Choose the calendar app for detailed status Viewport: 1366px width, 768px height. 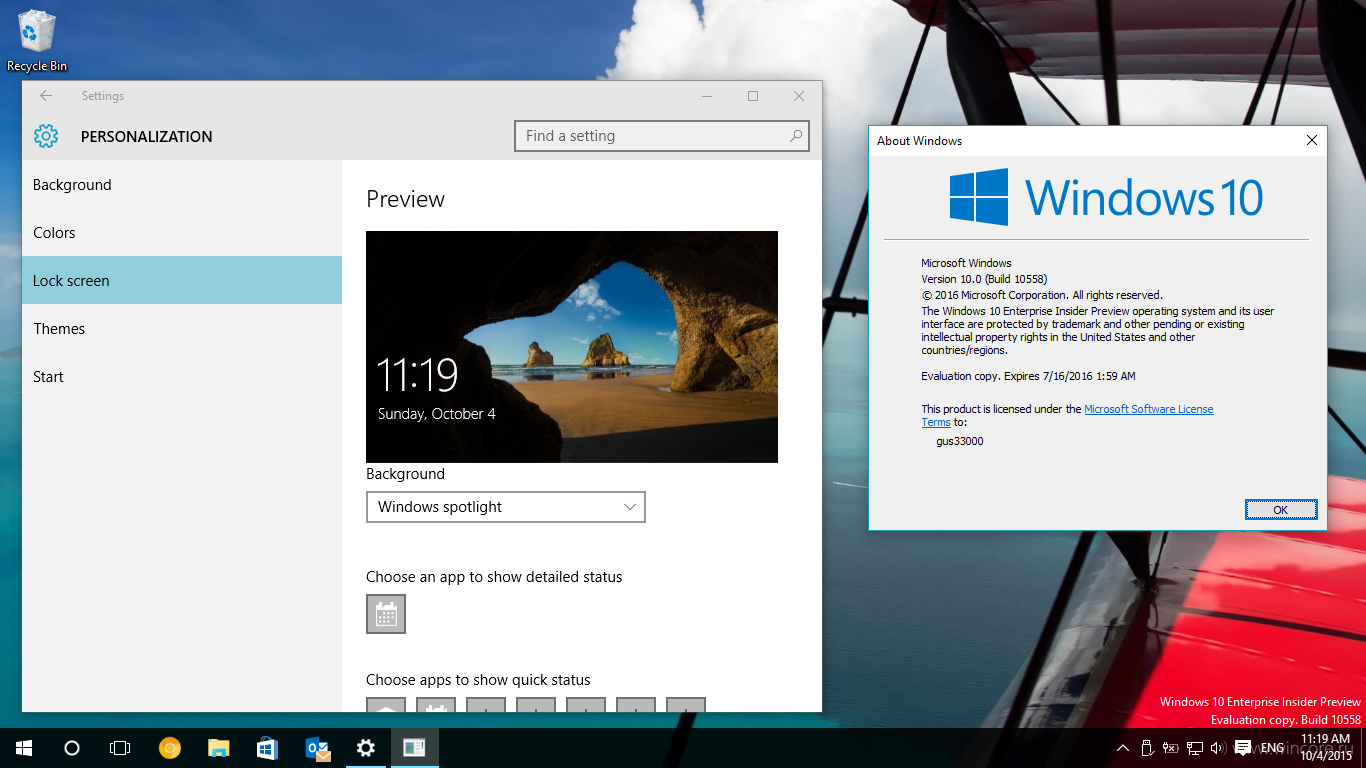(386, 614)
